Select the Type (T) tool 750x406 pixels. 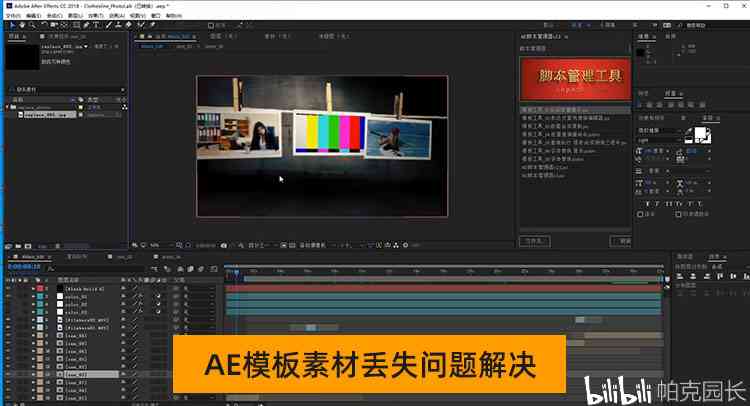(x=96, y=25)
